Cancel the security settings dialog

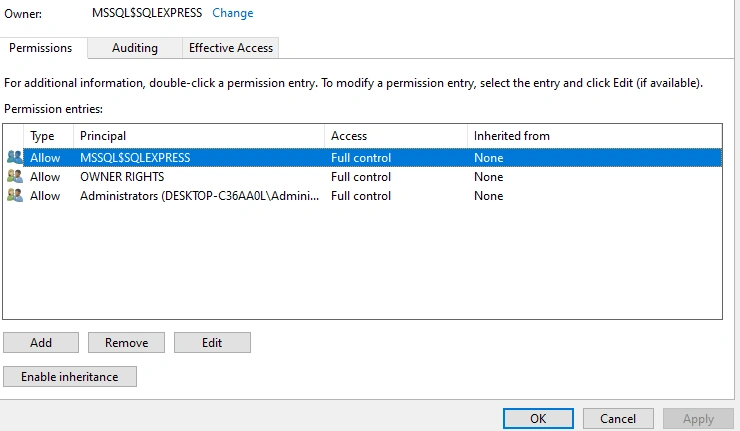[618, 418]
